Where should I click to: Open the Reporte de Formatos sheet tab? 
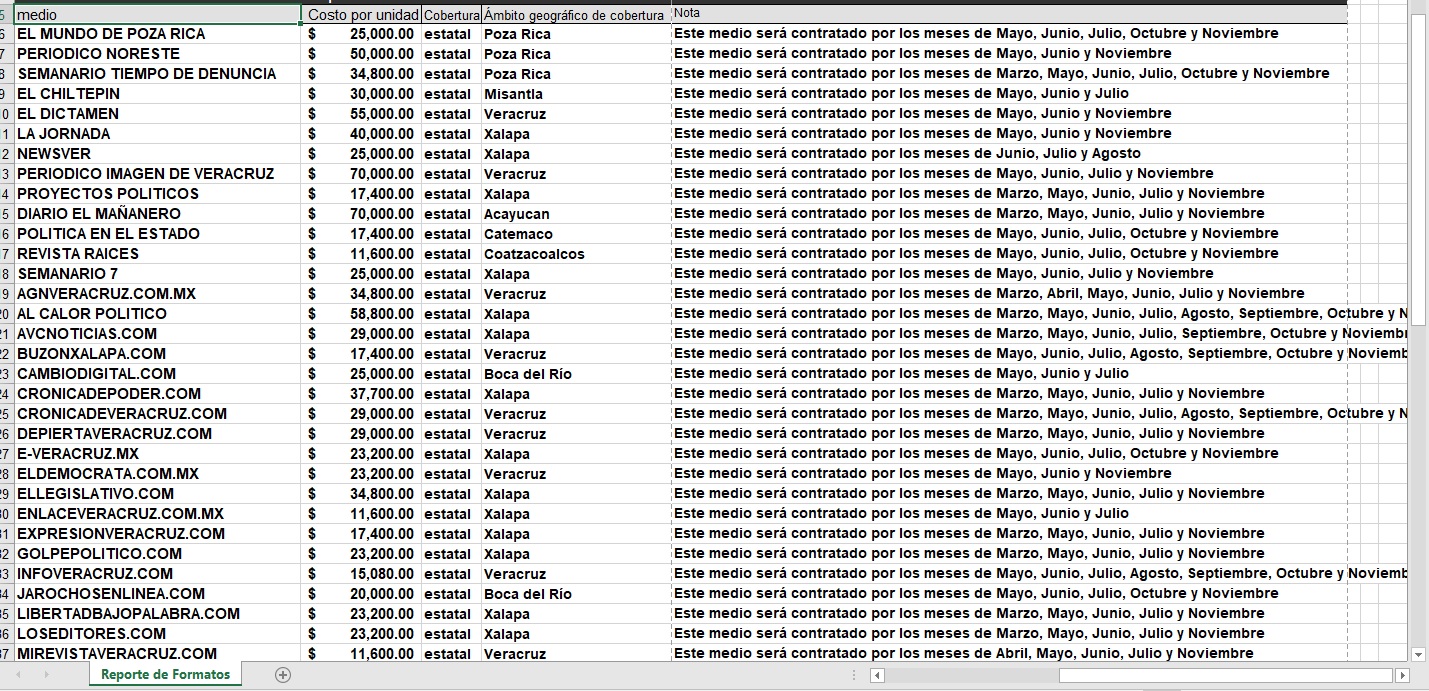[165, 675]
